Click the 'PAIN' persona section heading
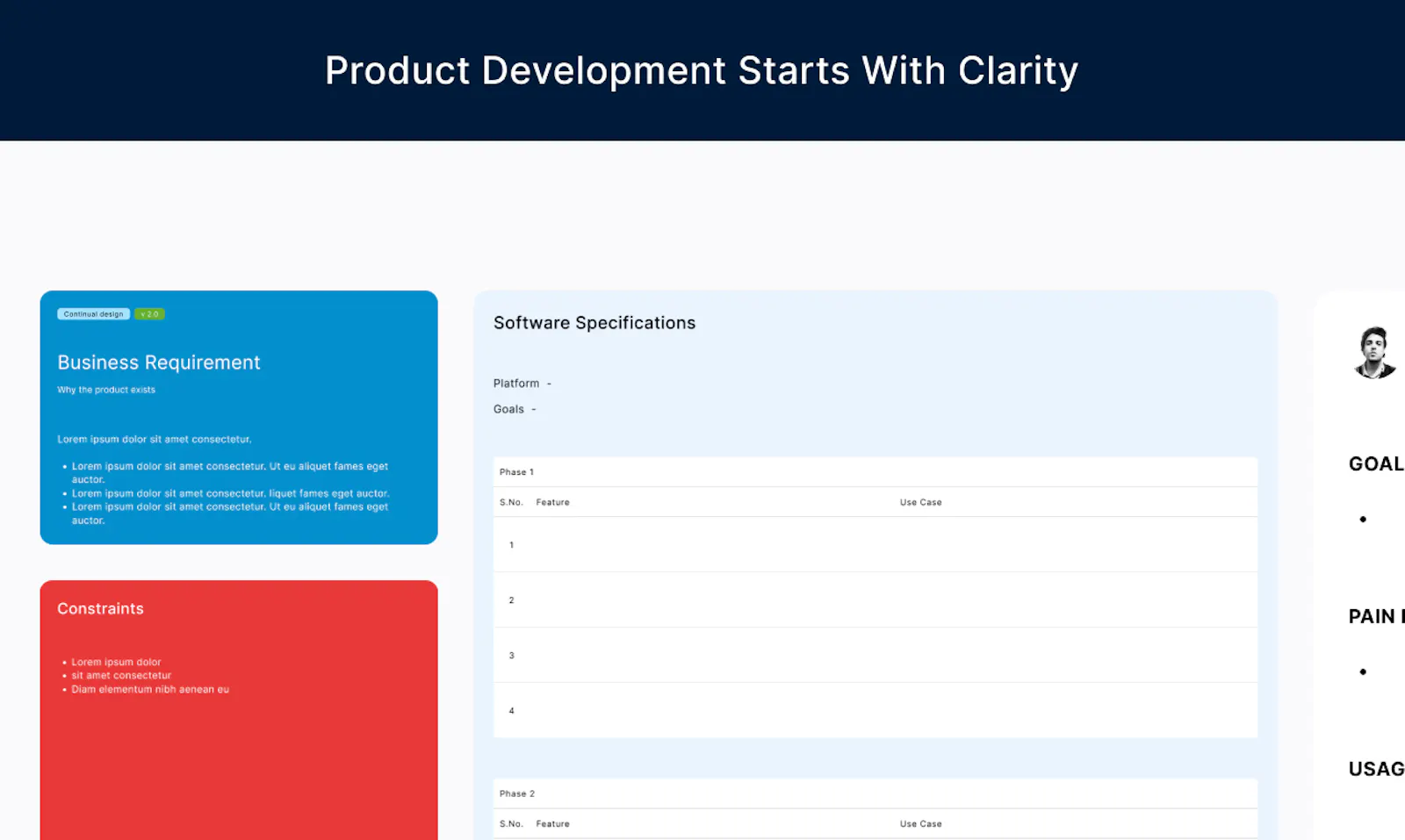This screenshot has height=840, width=1405. [x=1377, y=616]
